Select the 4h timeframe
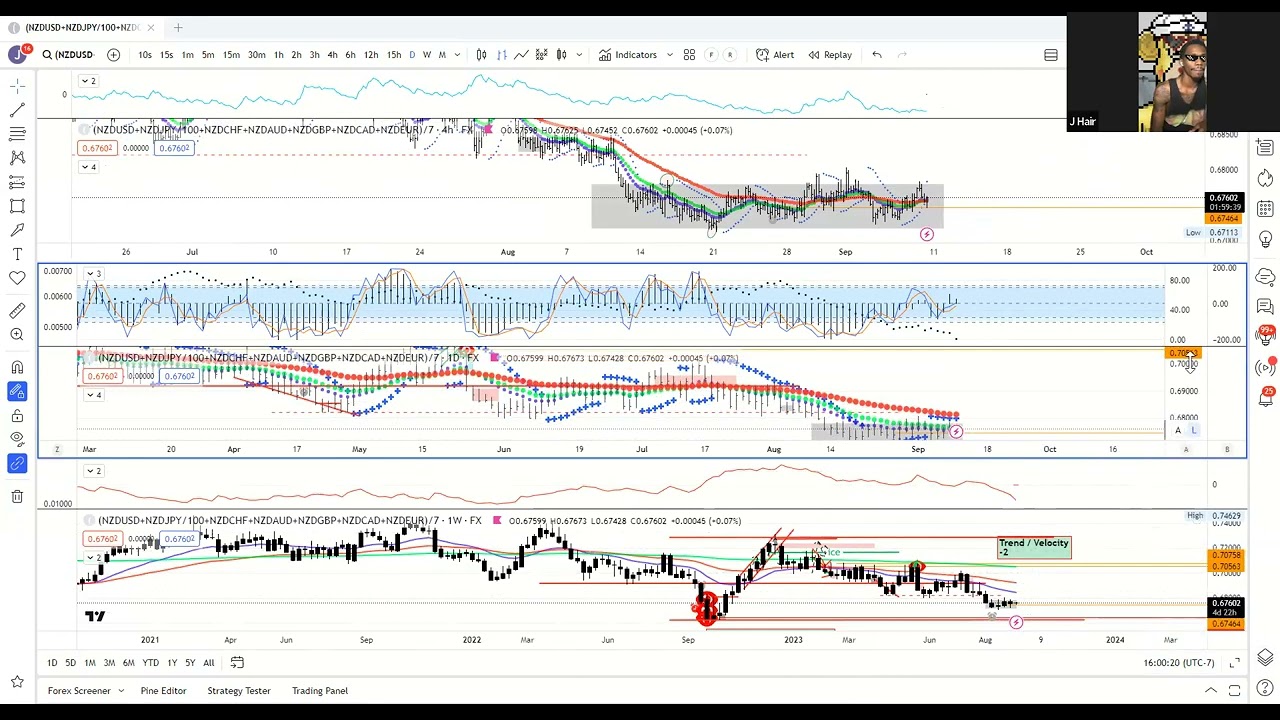This screenshot has height=720, width=1280. [333, 55]
